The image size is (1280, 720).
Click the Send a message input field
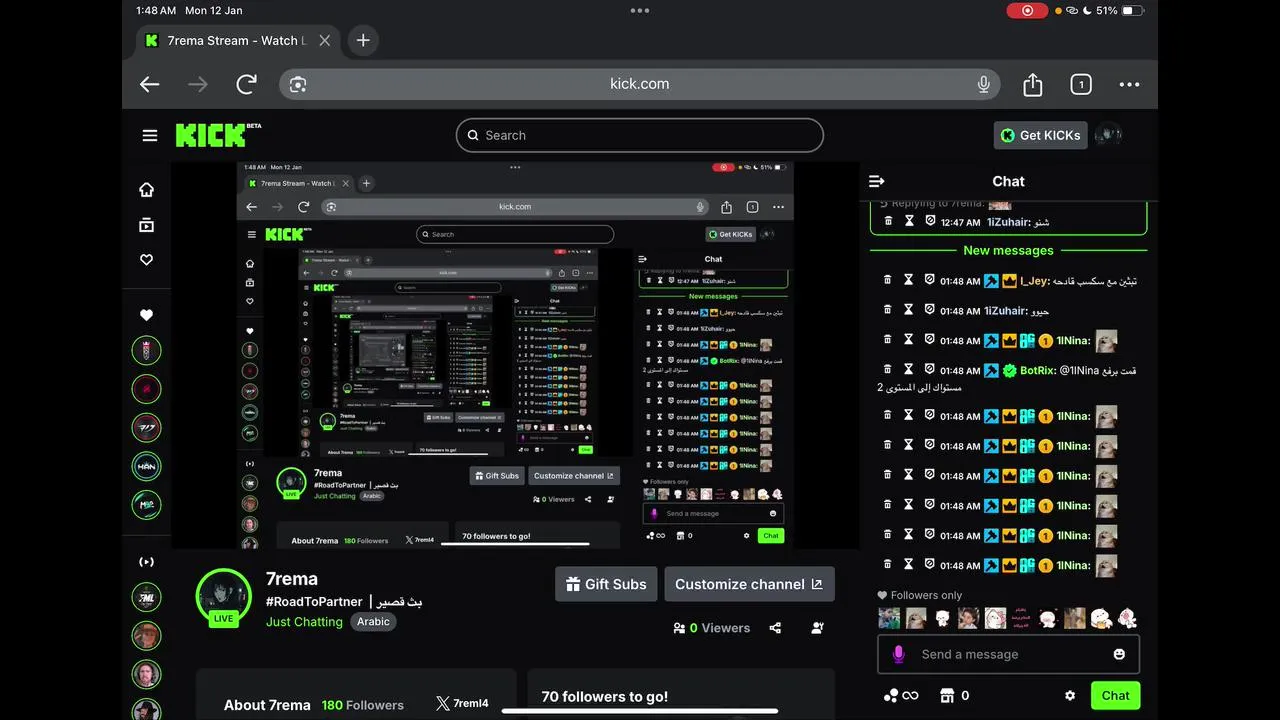(1008, 654)
